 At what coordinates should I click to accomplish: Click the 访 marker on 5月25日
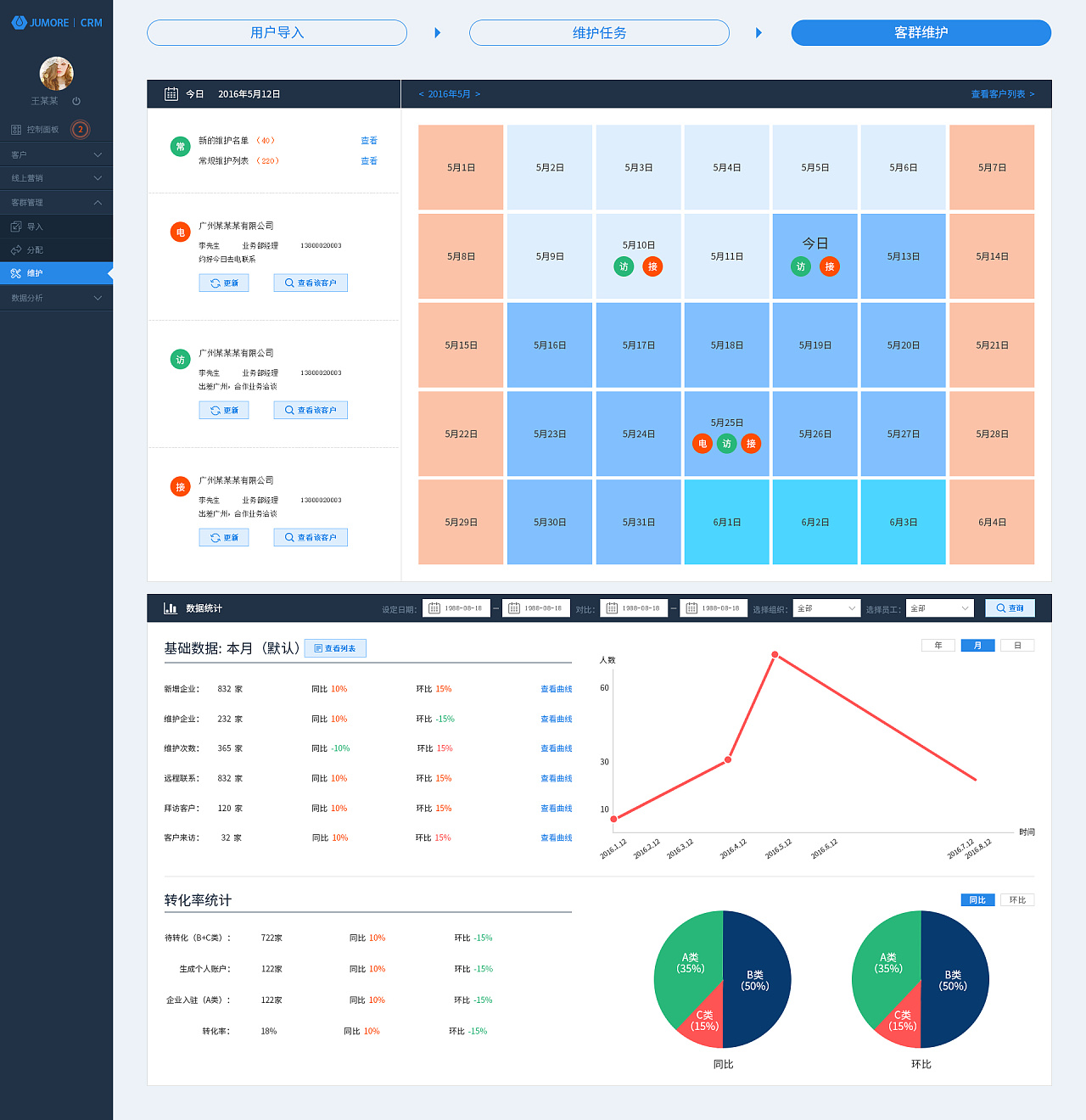727,444
